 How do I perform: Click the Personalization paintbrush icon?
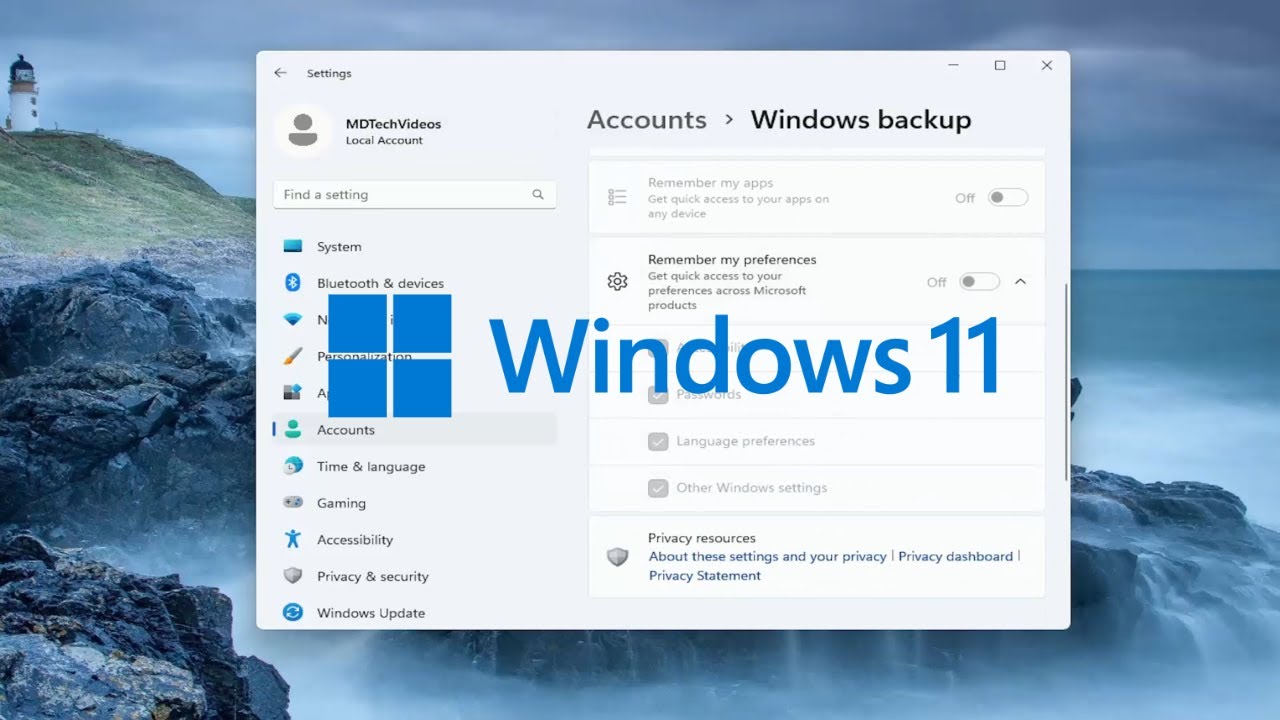[293, 356]
